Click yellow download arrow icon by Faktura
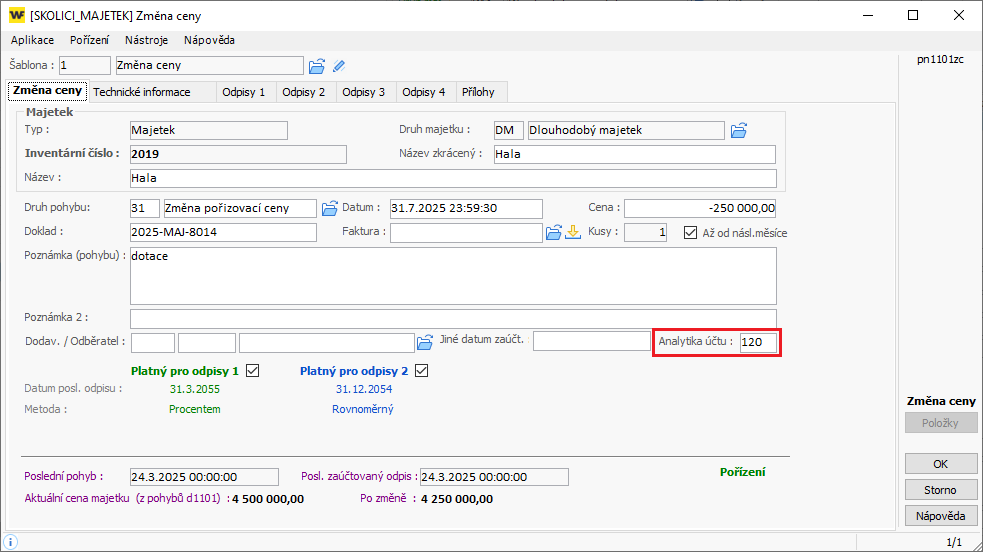Screen dimensions: 983x552 (573, 232)
